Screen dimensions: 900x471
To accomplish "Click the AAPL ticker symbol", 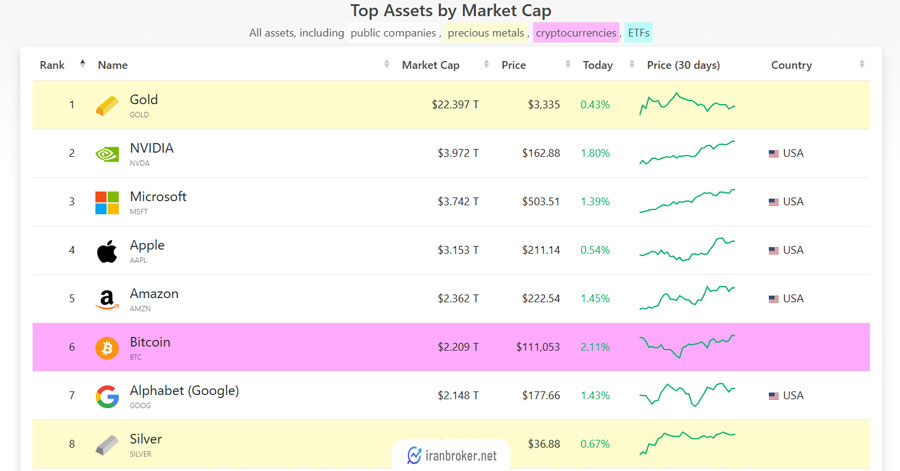I will (x=138, y=260).
